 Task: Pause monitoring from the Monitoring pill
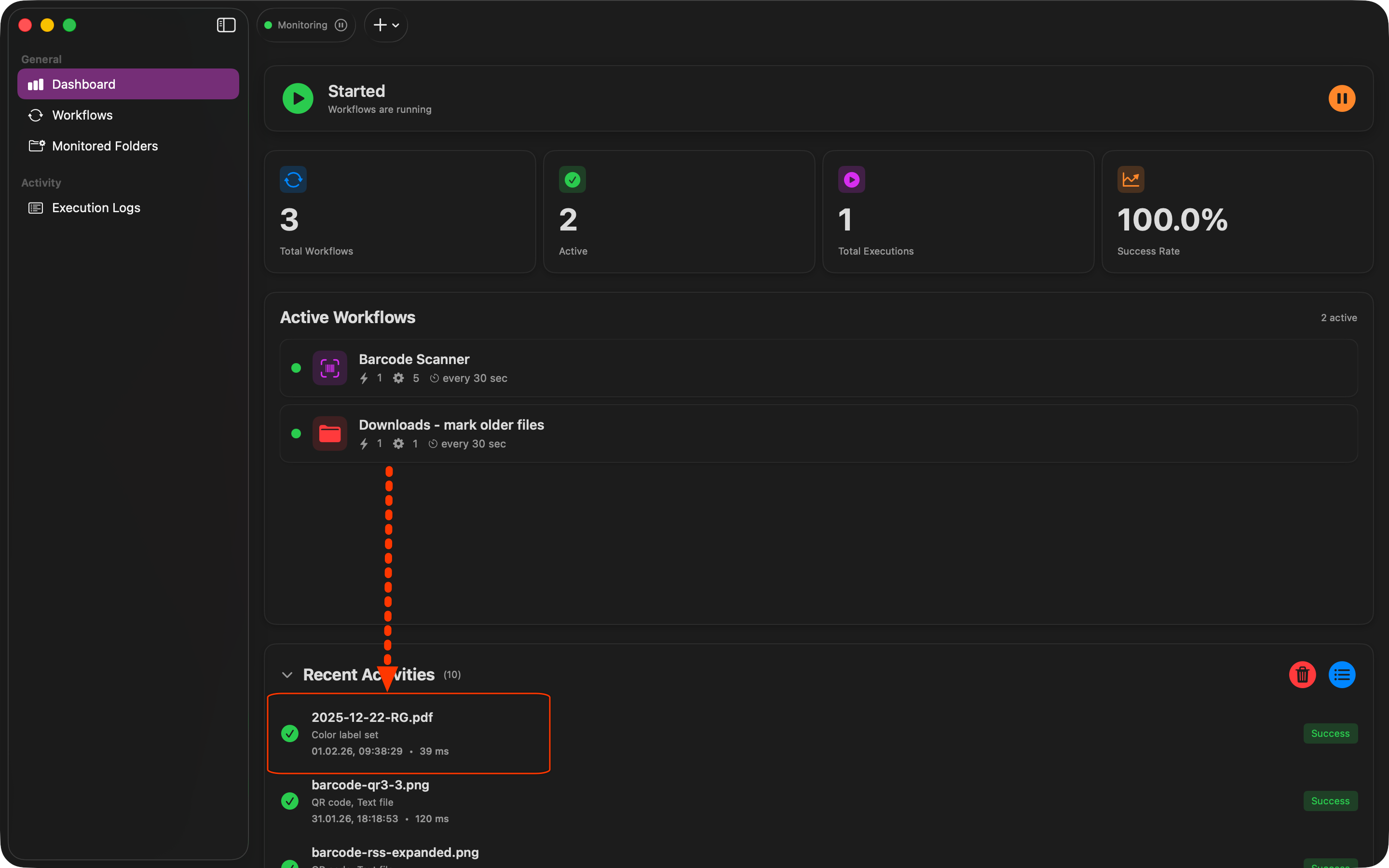(341, 25)
